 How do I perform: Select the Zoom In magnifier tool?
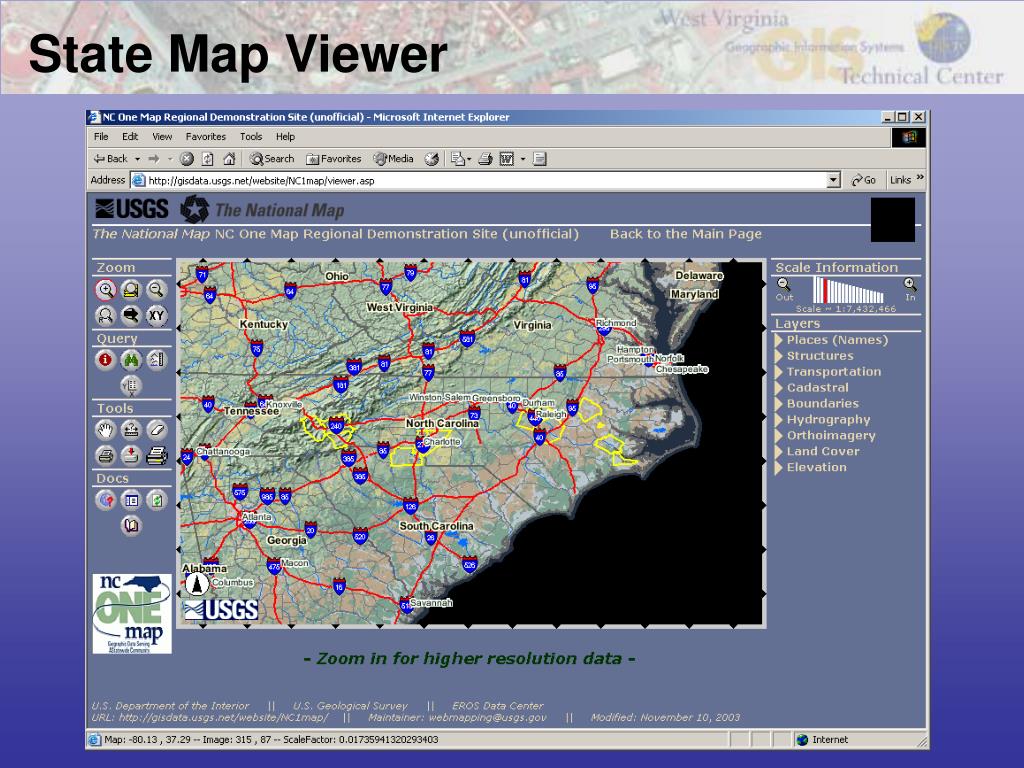tap(106, 289)
